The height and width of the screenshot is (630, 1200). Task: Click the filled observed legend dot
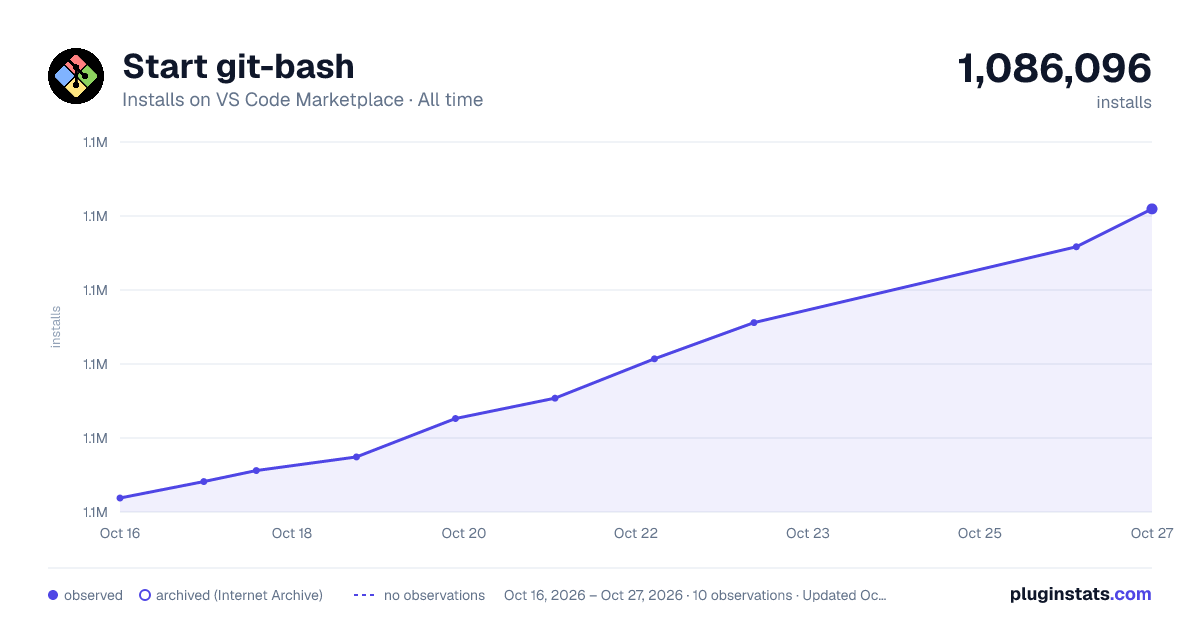[x=53, y=595]
